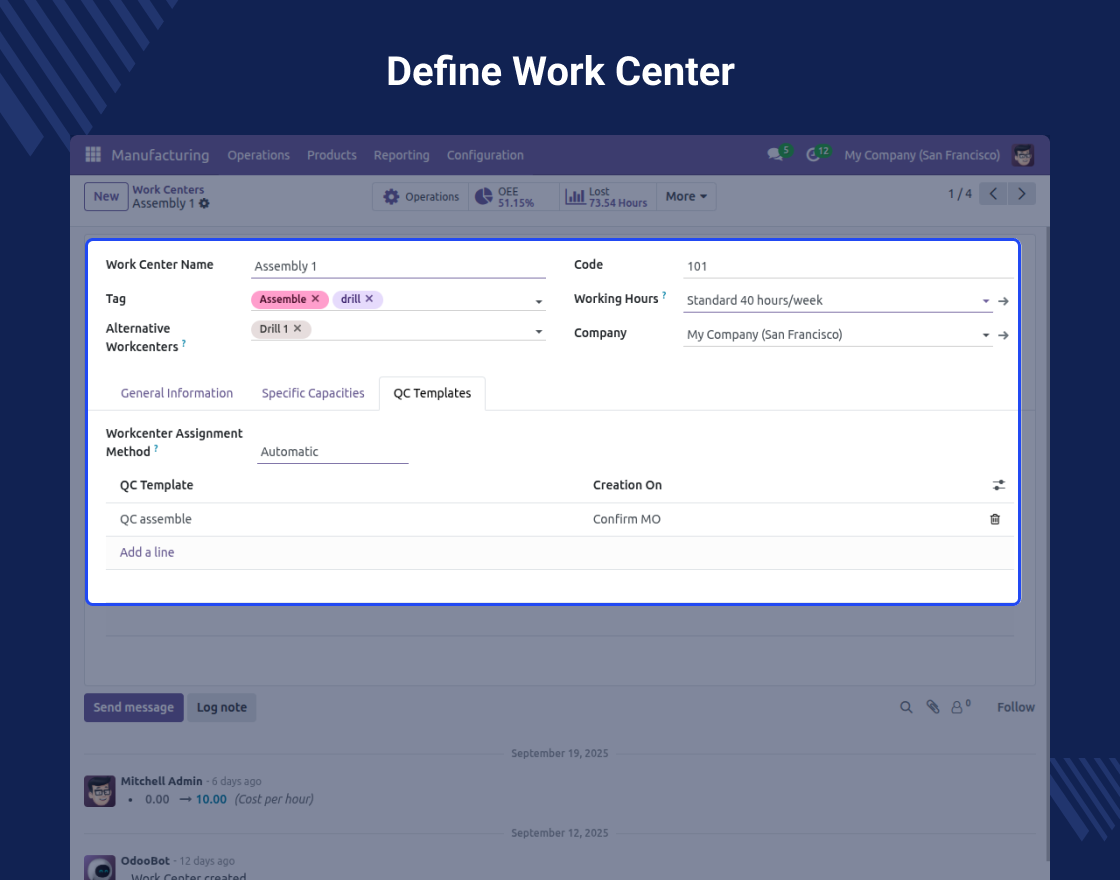
Task: Click the Follow button
Action: click(x=1016, y=707)
